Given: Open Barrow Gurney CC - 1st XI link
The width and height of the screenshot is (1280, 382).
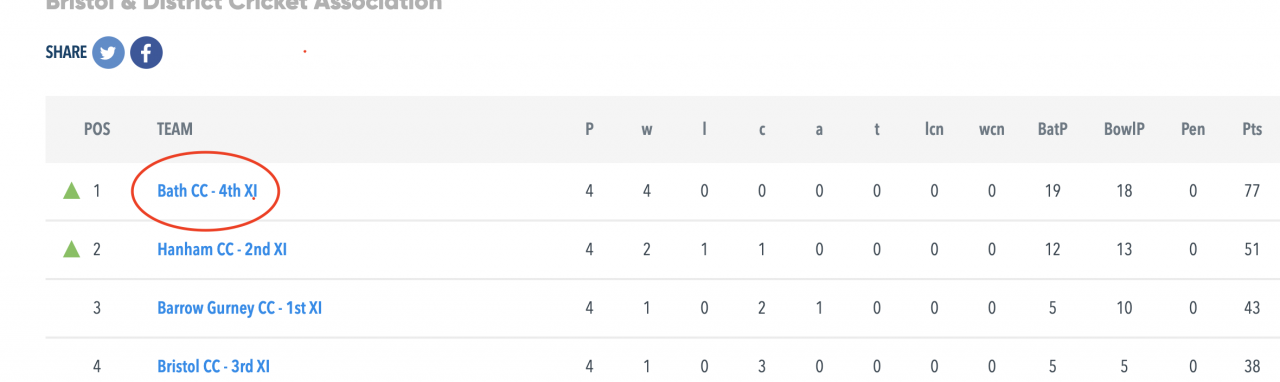Looking at the screenshot, I should tap(239, 308).
